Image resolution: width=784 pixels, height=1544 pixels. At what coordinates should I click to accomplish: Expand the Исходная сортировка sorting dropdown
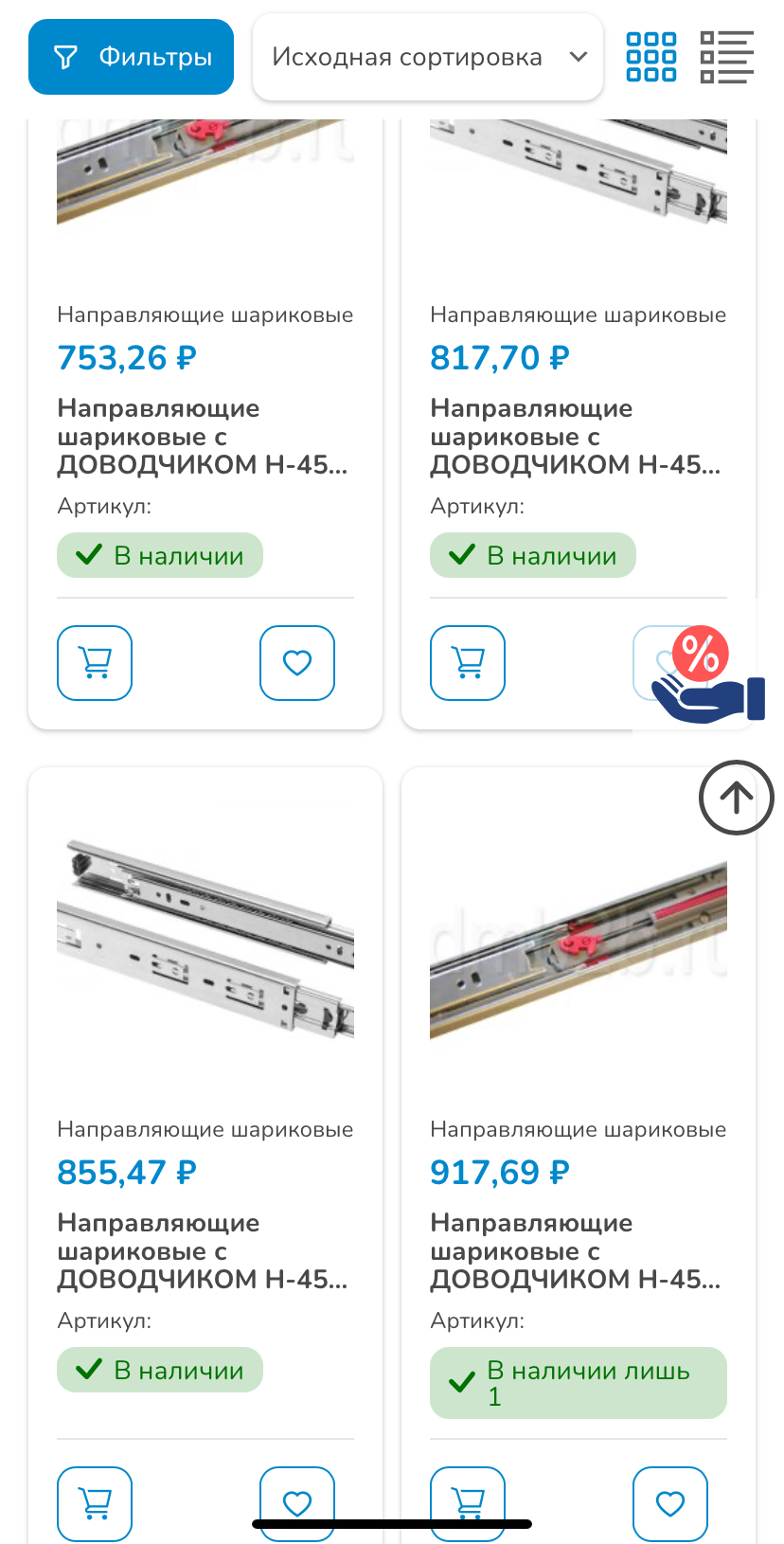(428, 57)
